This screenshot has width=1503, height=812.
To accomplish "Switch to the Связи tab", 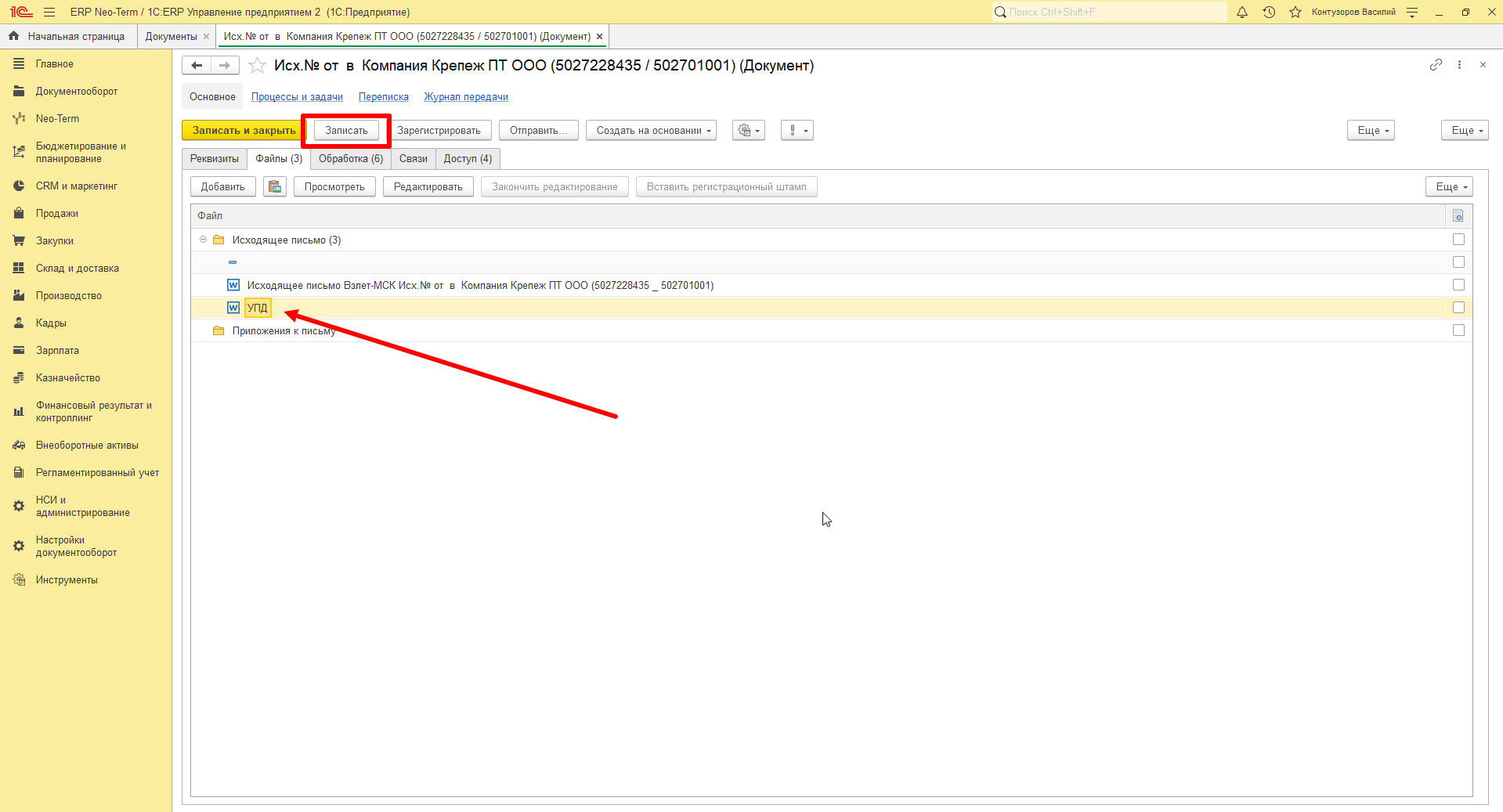I will [414, 159].
